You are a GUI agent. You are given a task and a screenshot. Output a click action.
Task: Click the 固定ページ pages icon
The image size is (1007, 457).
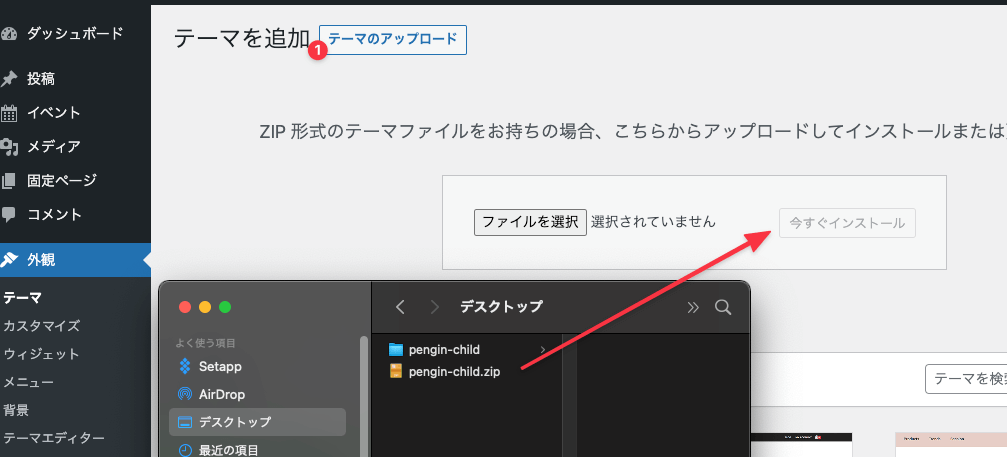pyautogui.click(x=8, y=180)
